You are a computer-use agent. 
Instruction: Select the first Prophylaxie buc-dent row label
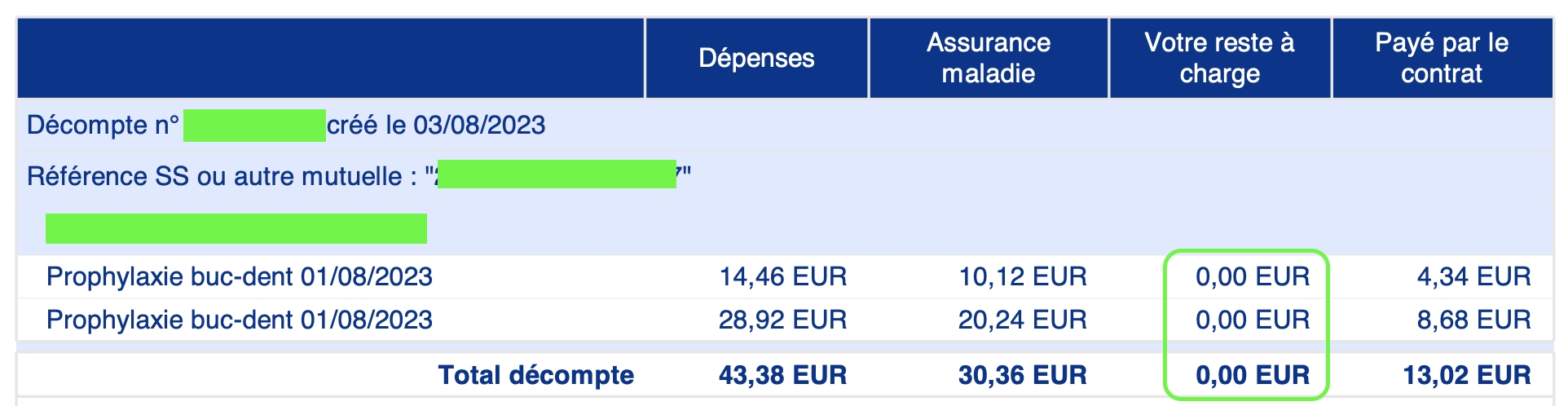tap(239, 277)
